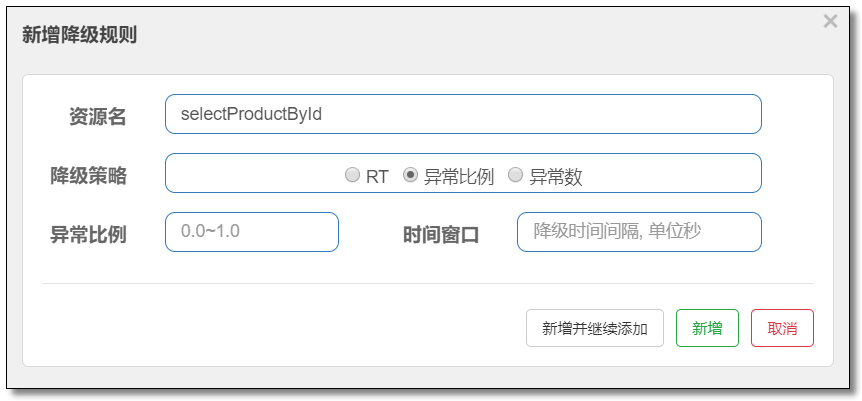Click the 异常比例 label beside the selected radio
The height and width of the screenshot is (401, 862).
(x=459, y=177)
